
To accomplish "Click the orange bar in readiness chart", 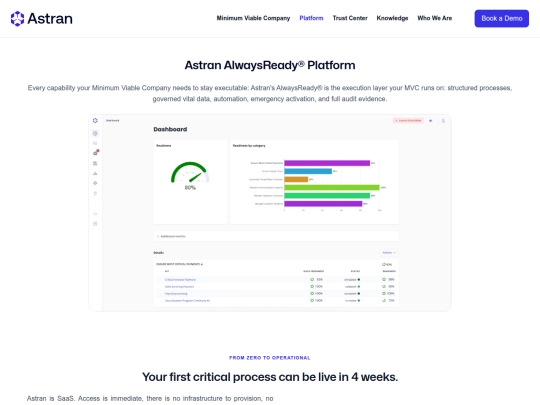I will tap(296, 179).
